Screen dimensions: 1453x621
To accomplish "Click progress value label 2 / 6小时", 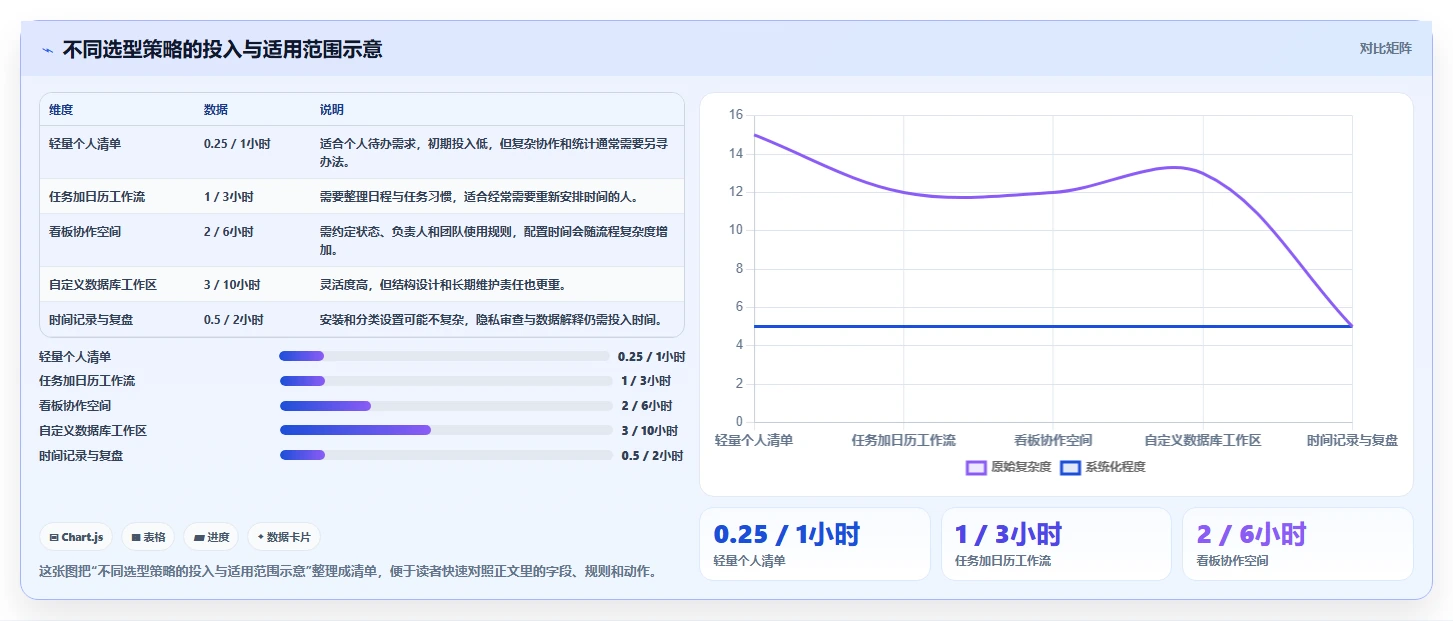I will tap(647, 406).
